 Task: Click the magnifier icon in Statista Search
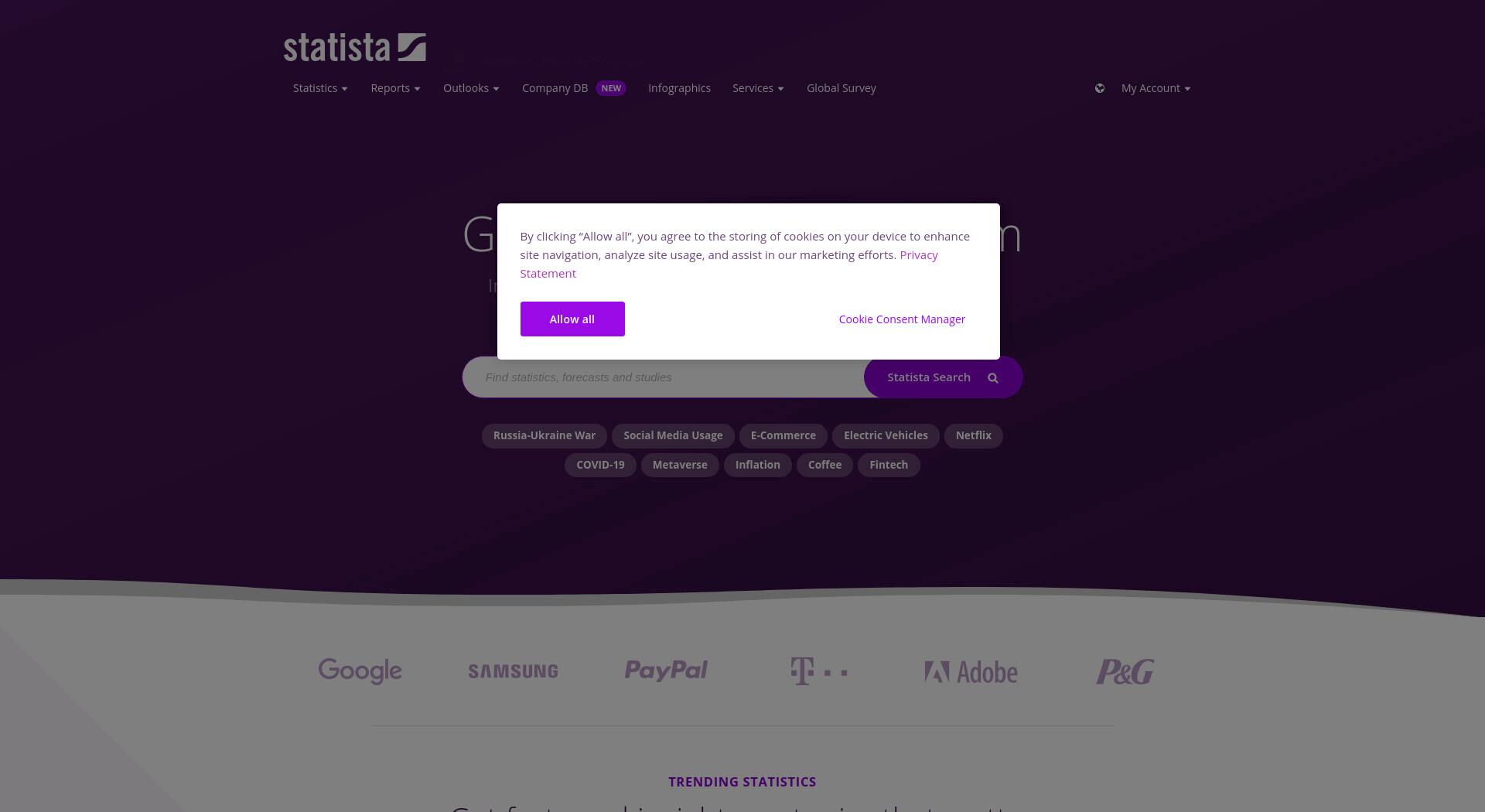pos(993,378)
